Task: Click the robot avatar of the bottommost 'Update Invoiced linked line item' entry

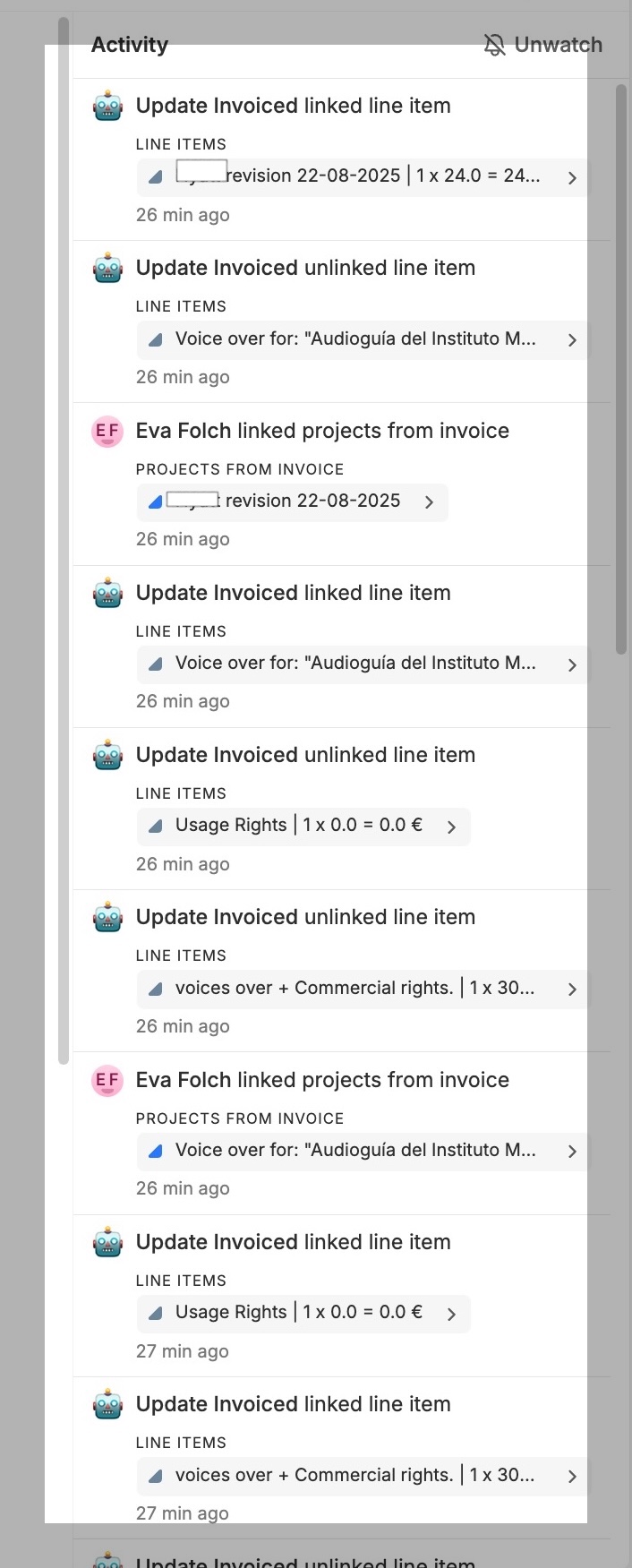Action: (x=107, y=1405)
